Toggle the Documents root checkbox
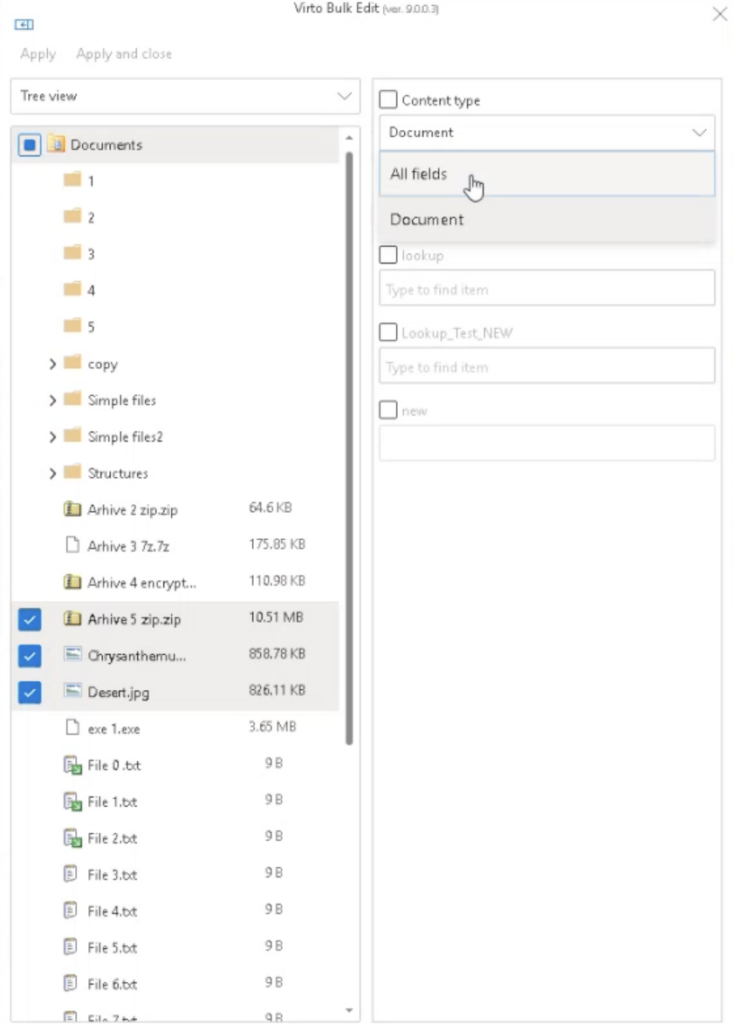Image resolution: width=733 pixels, height=1024 pixels. [29, 144]
